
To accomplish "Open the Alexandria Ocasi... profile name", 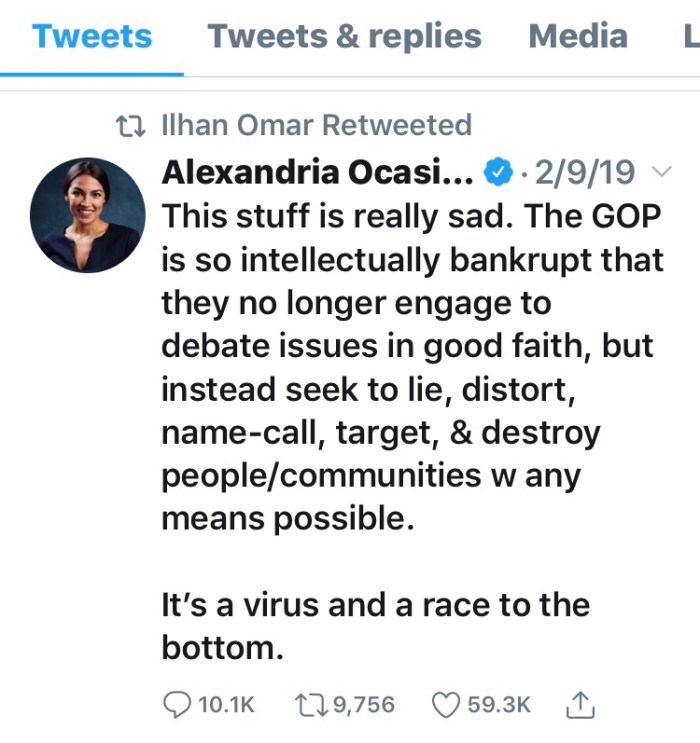I will click(x=316, y=173).
